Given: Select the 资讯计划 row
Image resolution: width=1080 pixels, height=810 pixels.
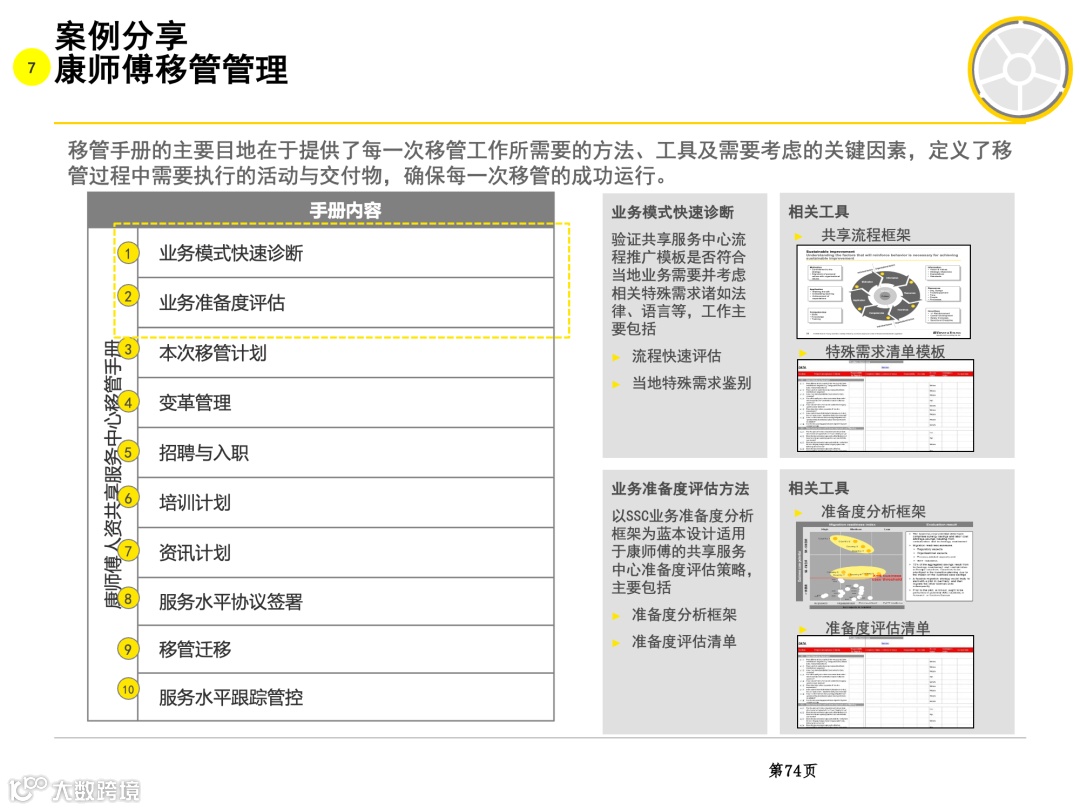Looking at the screenshot, I should (346, 552).
